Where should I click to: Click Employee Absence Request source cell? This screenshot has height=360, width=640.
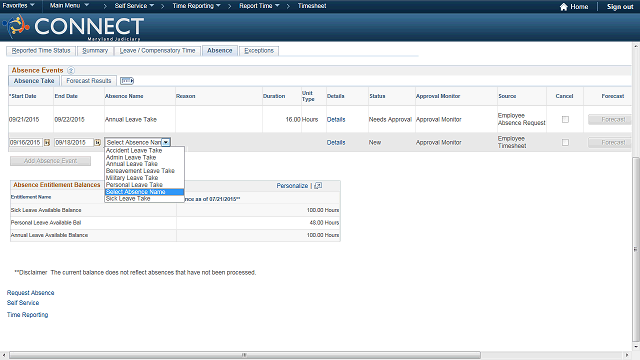pyautogui.click(x=521, y=119)
